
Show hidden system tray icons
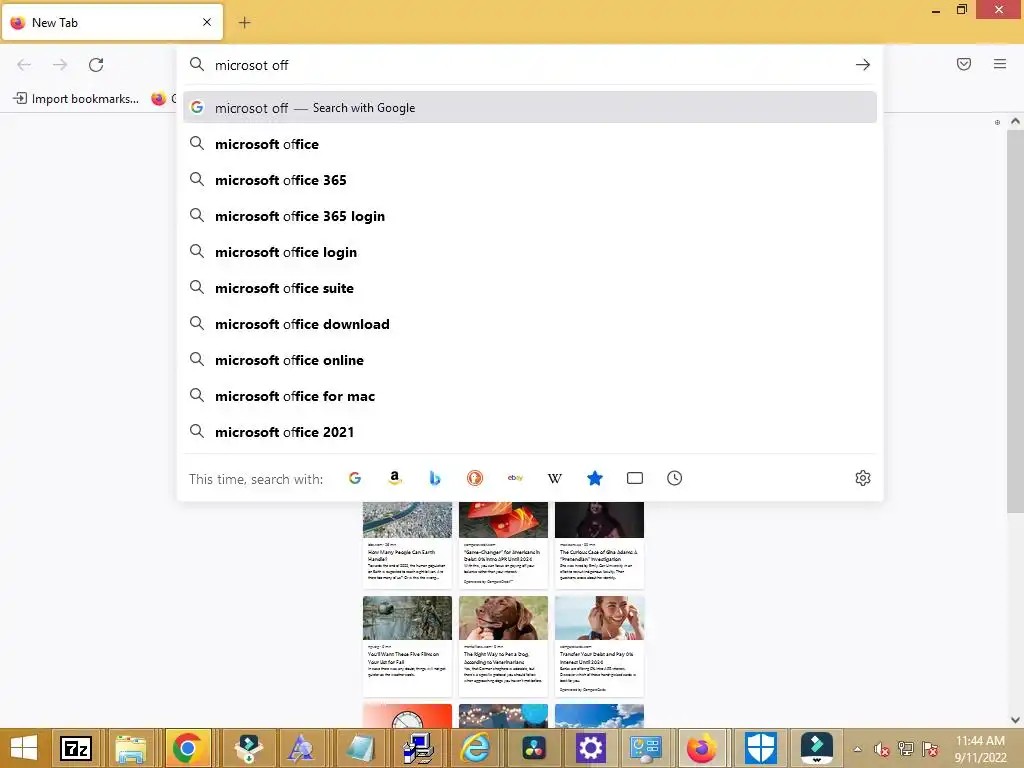pyautogui.click(x=857, y=749)
